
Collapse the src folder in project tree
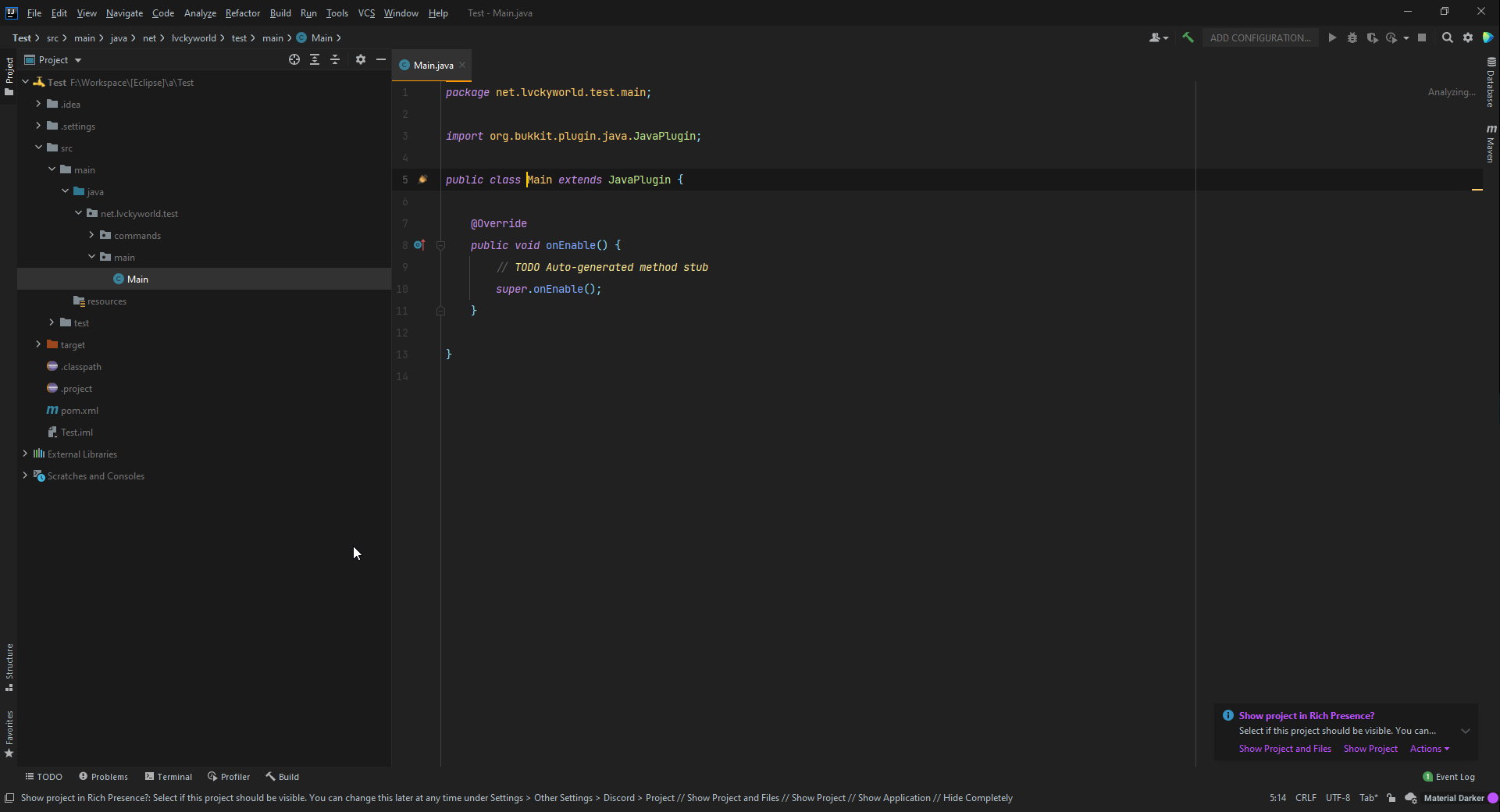coord(38,148)
